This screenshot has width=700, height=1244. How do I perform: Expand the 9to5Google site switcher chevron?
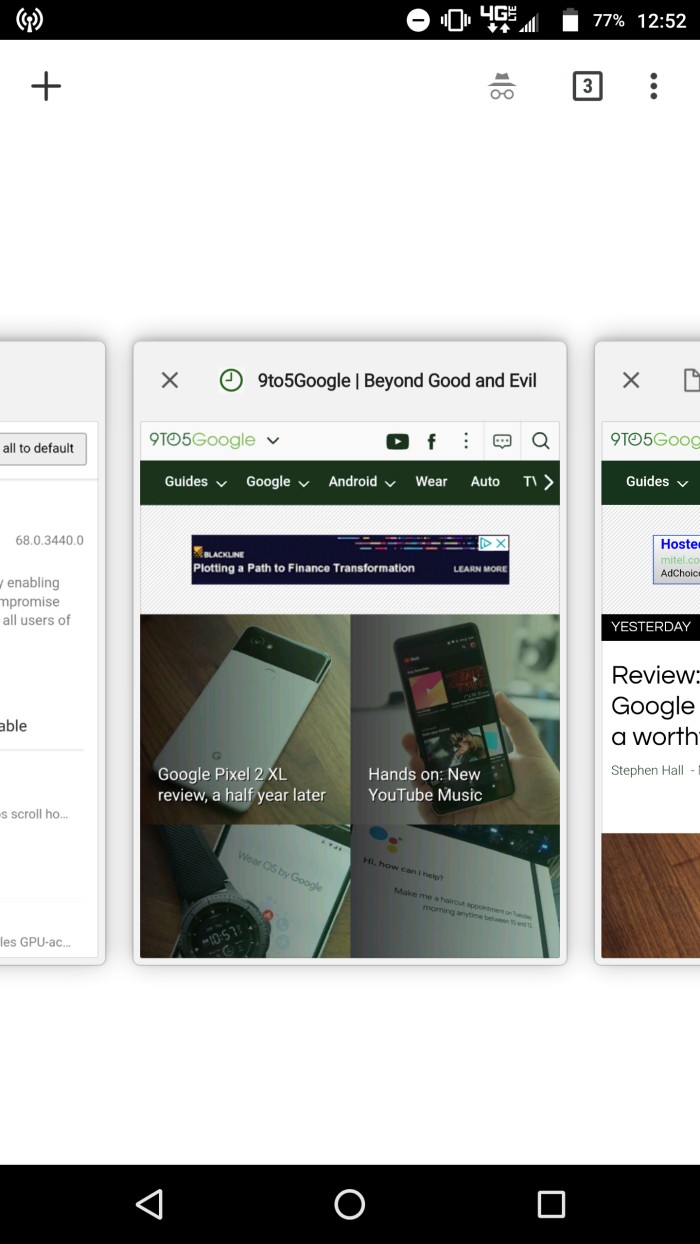coord(273,440)
